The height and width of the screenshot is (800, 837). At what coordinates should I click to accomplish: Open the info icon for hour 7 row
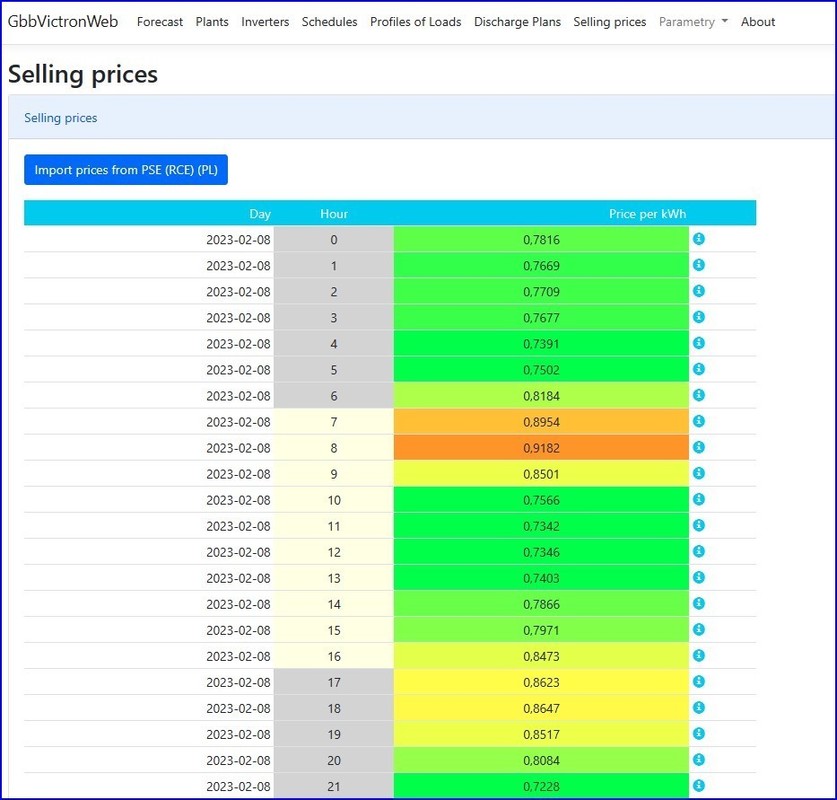pos(699,421)
